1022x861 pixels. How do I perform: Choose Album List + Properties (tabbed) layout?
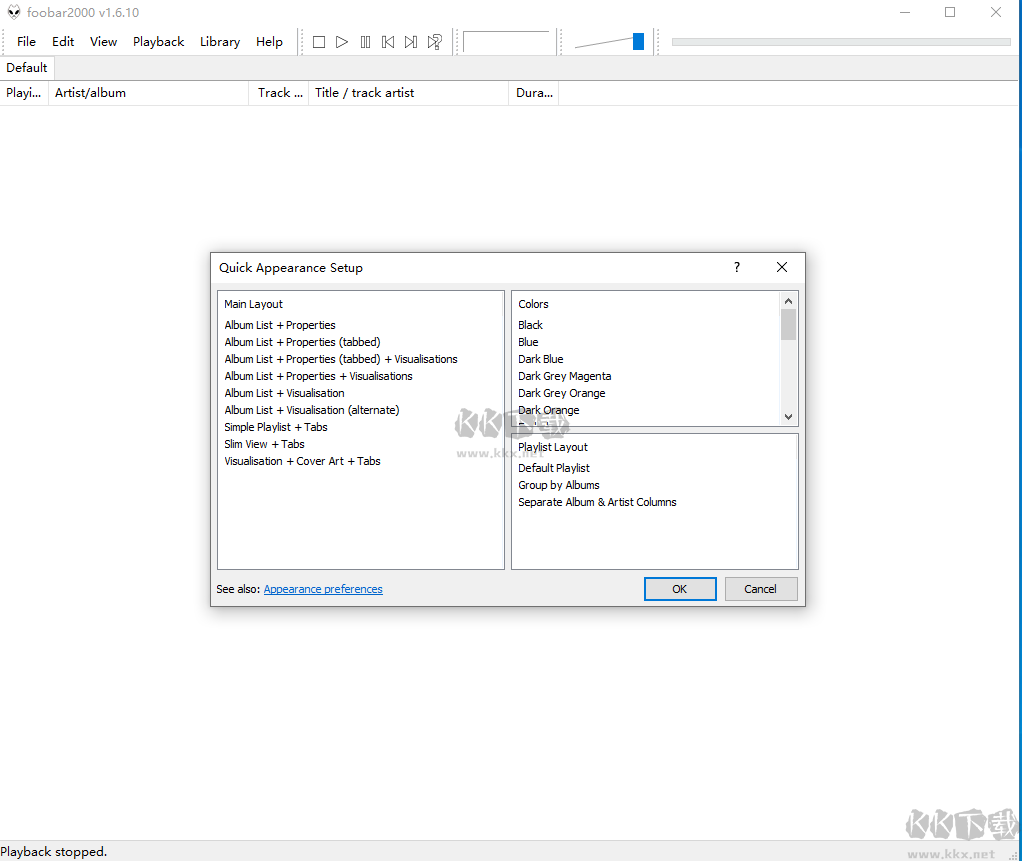(302, 342)
